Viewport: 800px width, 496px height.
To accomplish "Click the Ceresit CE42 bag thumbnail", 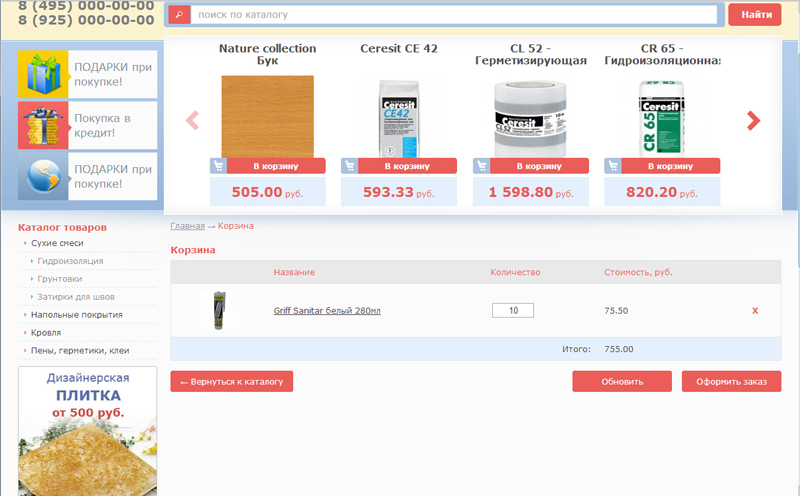I will (x=399, y=119).
